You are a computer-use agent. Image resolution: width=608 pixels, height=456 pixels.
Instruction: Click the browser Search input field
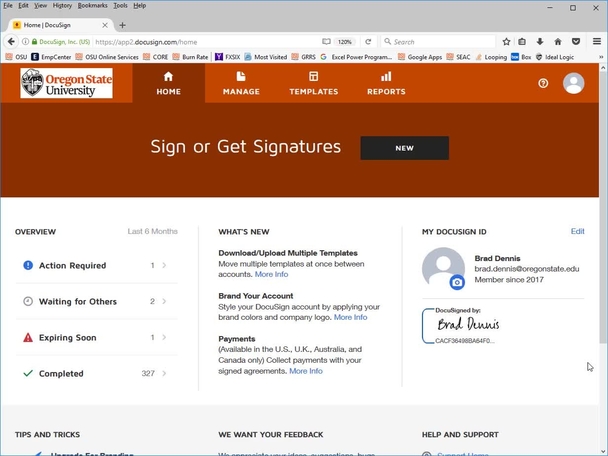[440, 42]
